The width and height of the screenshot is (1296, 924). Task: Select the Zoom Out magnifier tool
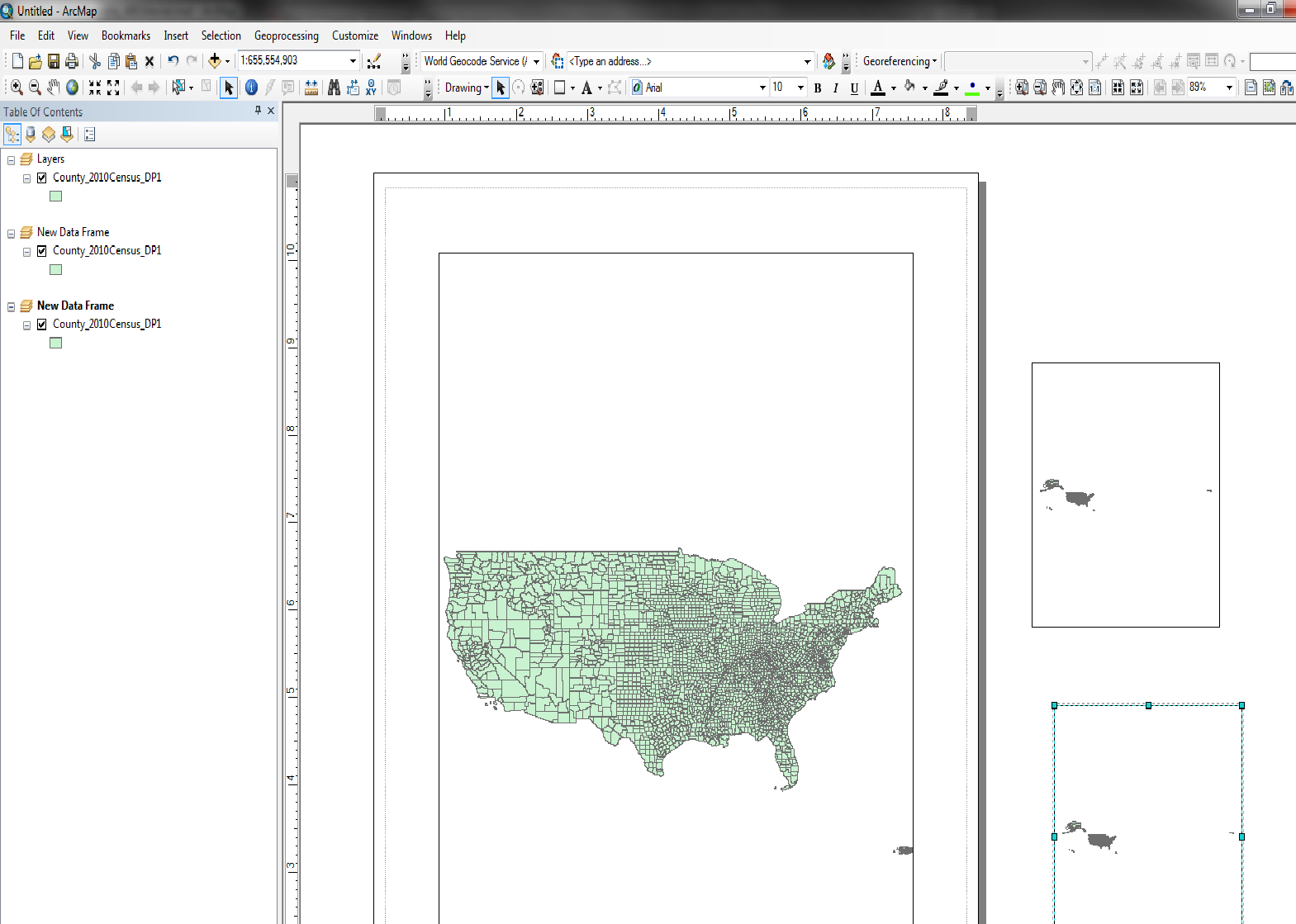click(x=35, y=88)
